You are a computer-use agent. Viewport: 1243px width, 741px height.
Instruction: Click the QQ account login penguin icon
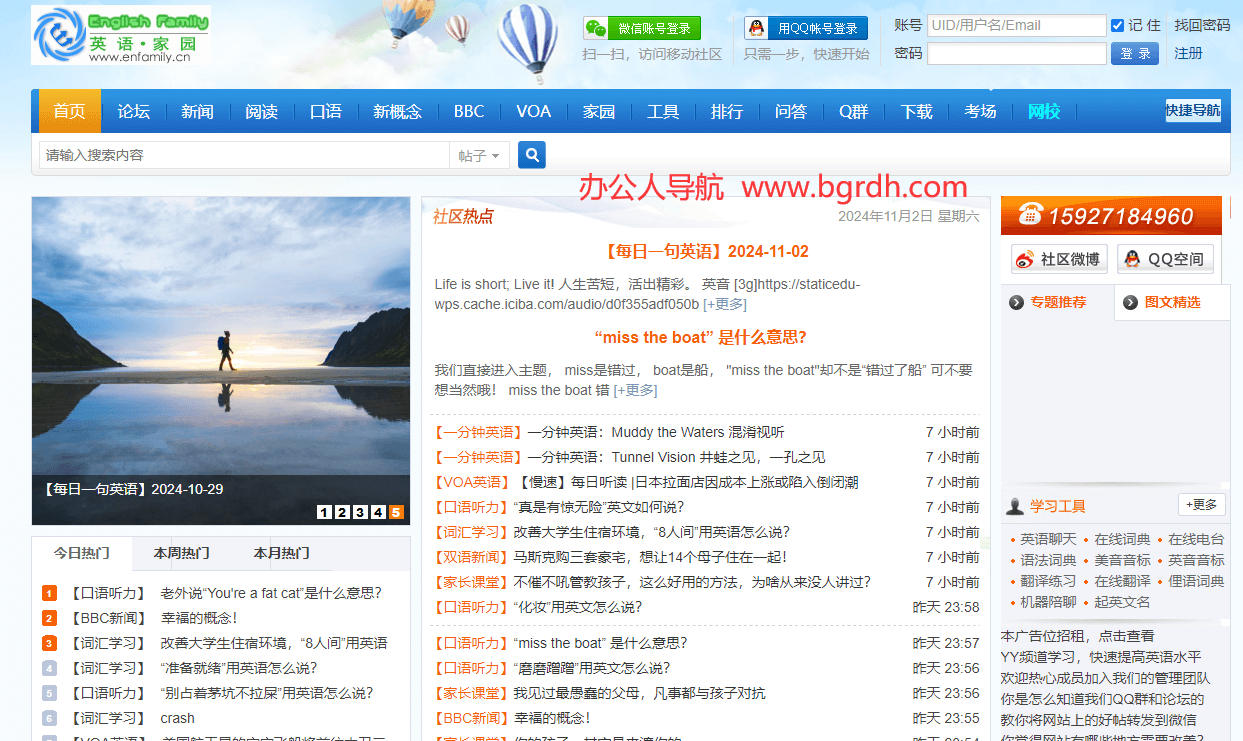pyautogui.click(x=757, y=28)
